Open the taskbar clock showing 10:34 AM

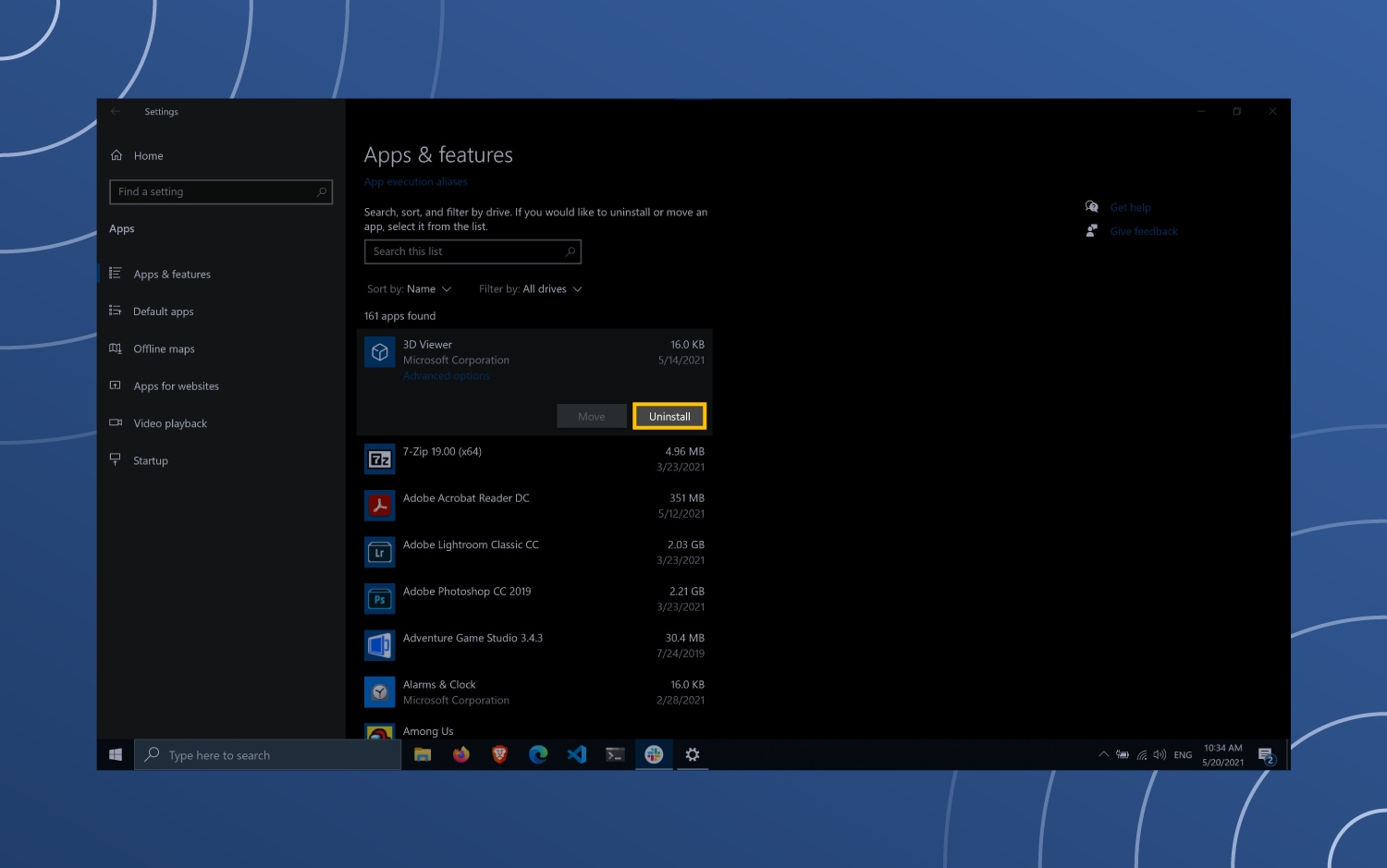pyautogui.click(x=1223, y=755)
